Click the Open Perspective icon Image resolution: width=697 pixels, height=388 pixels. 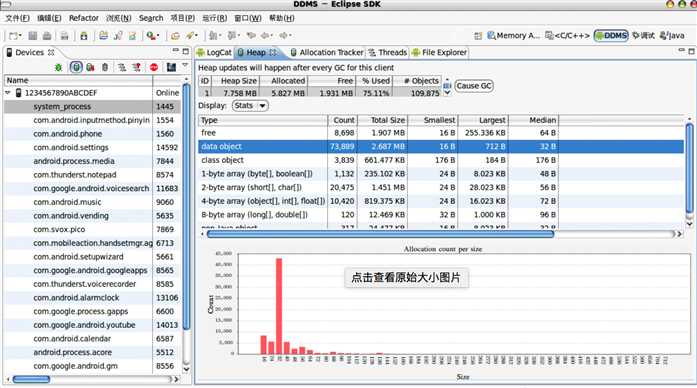pyautogui.click(x=478, y=36)
